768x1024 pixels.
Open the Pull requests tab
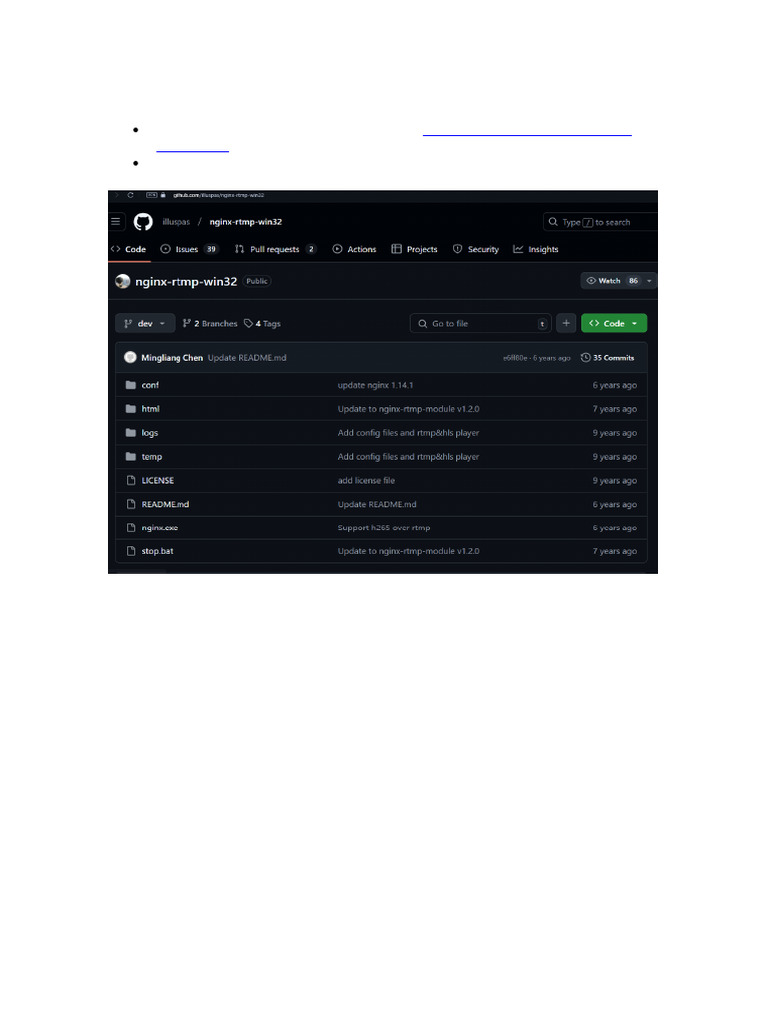click(276, 249)
